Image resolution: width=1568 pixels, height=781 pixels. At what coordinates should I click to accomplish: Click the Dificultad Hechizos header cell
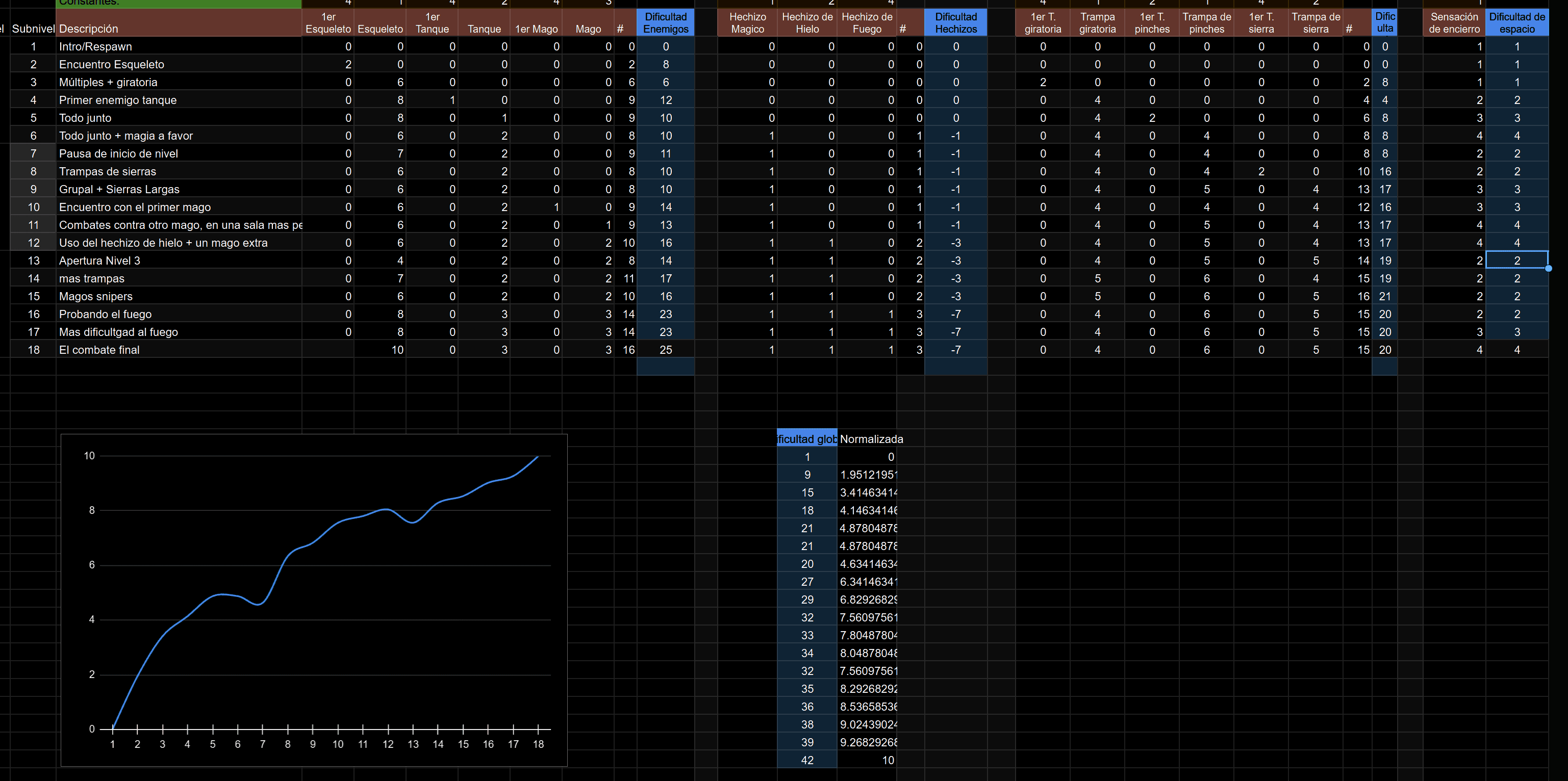tap(956, 22)
